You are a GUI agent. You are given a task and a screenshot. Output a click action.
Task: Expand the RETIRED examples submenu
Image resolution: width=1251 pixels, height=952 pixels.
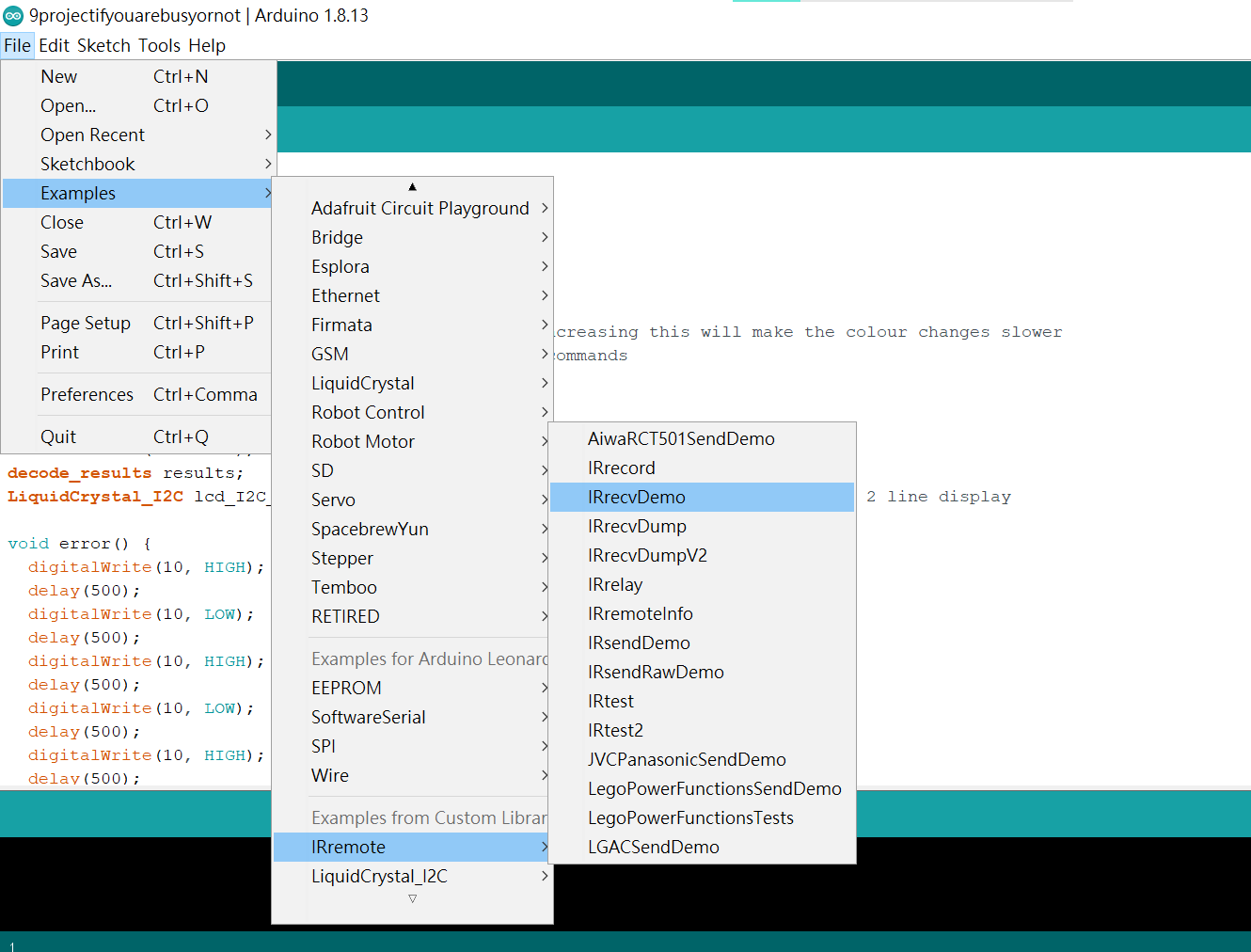(x=412, y=616)
